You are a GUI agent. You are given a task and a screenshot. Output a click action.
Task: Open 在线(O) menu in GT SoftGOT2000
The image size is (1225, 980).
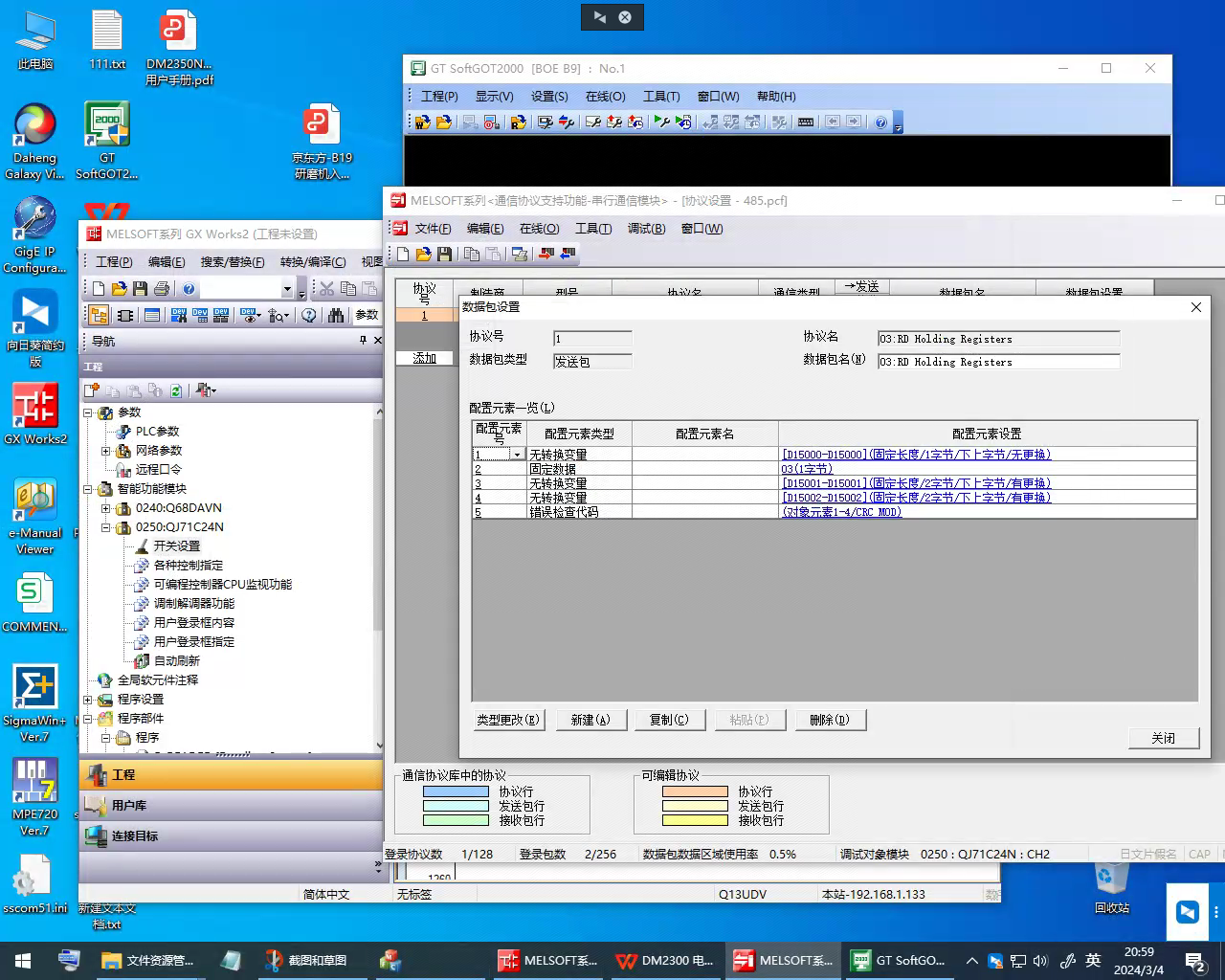[605, 97]
